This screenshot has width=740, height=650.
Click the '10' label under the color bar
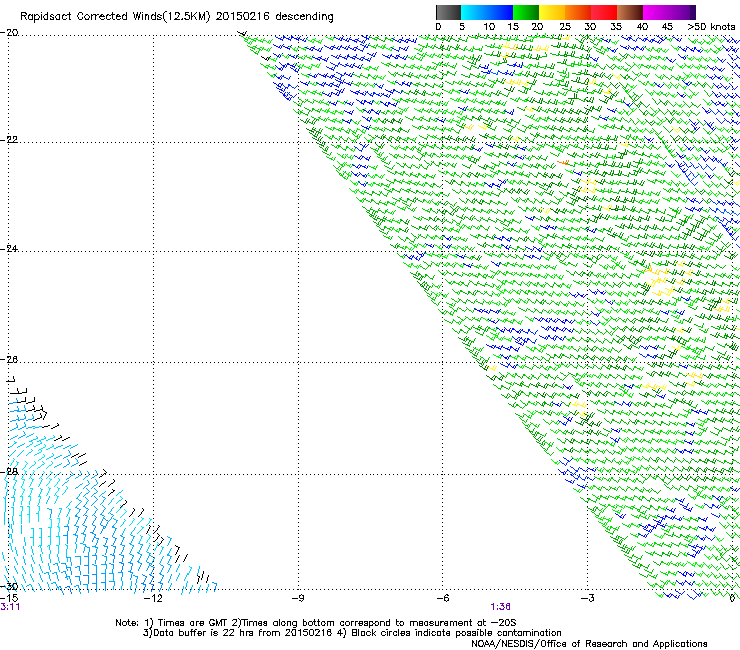tap(489, 27)
